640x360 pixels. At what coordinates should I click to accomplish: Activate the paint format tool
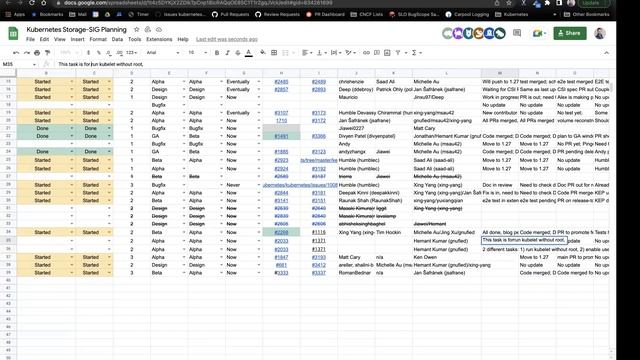pos(48,53)
